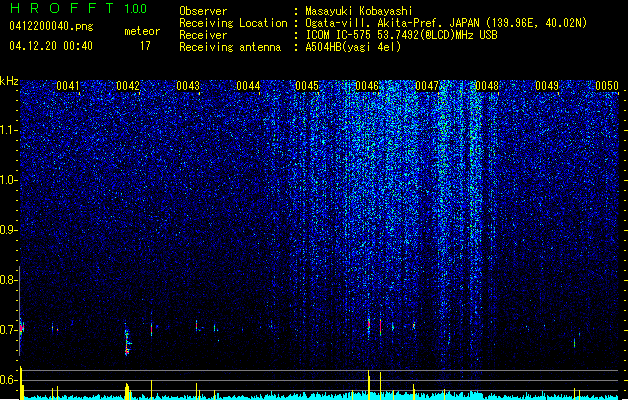Image resolution: width=629 pixels, height=400 pixels.
Task: Click the 0.6 frequency axis label
Action: (7, 380)
